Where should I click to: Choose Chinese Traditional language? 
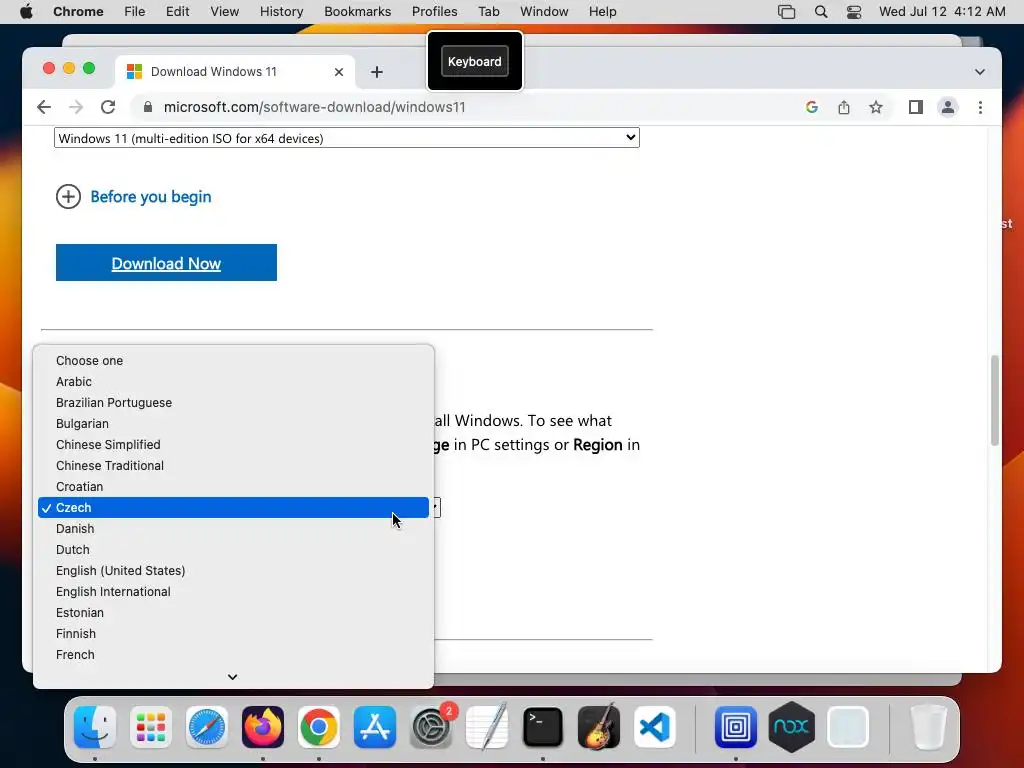pos(234,466)
